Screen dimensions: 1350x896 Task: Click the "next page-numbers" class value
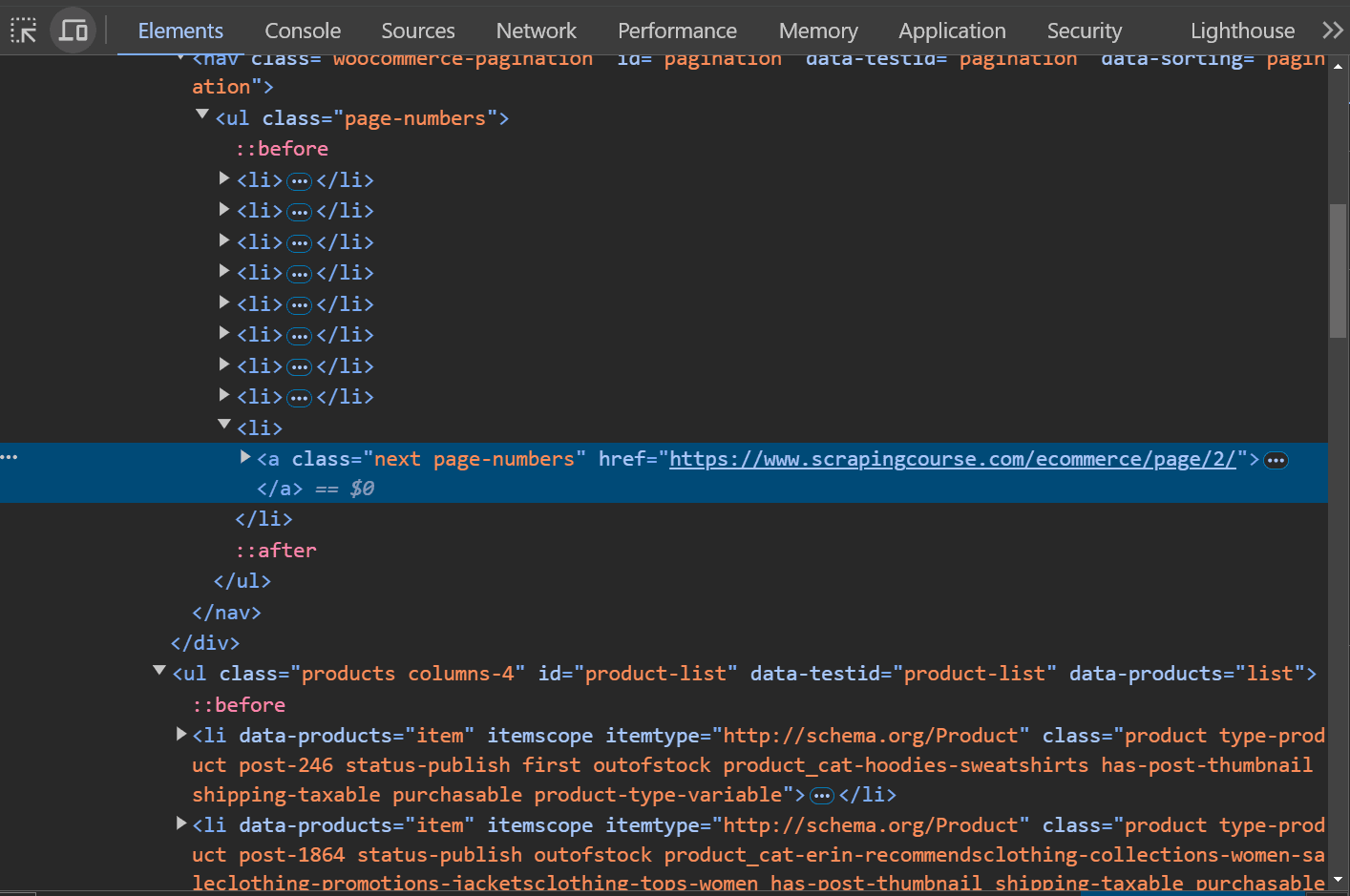coord(475,459)
